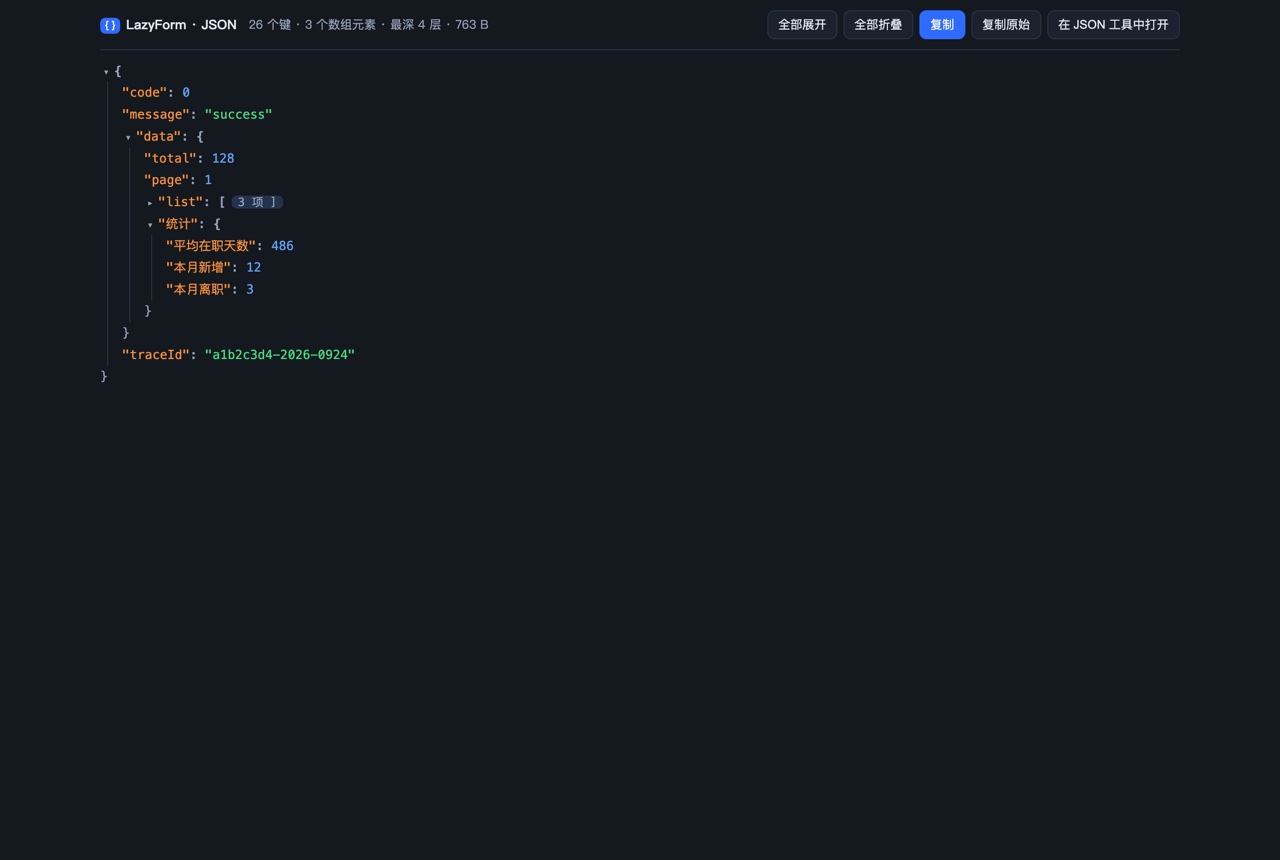Select the "本月离职" key
This screenshot has height=860, width=1280.
point(199,290)
